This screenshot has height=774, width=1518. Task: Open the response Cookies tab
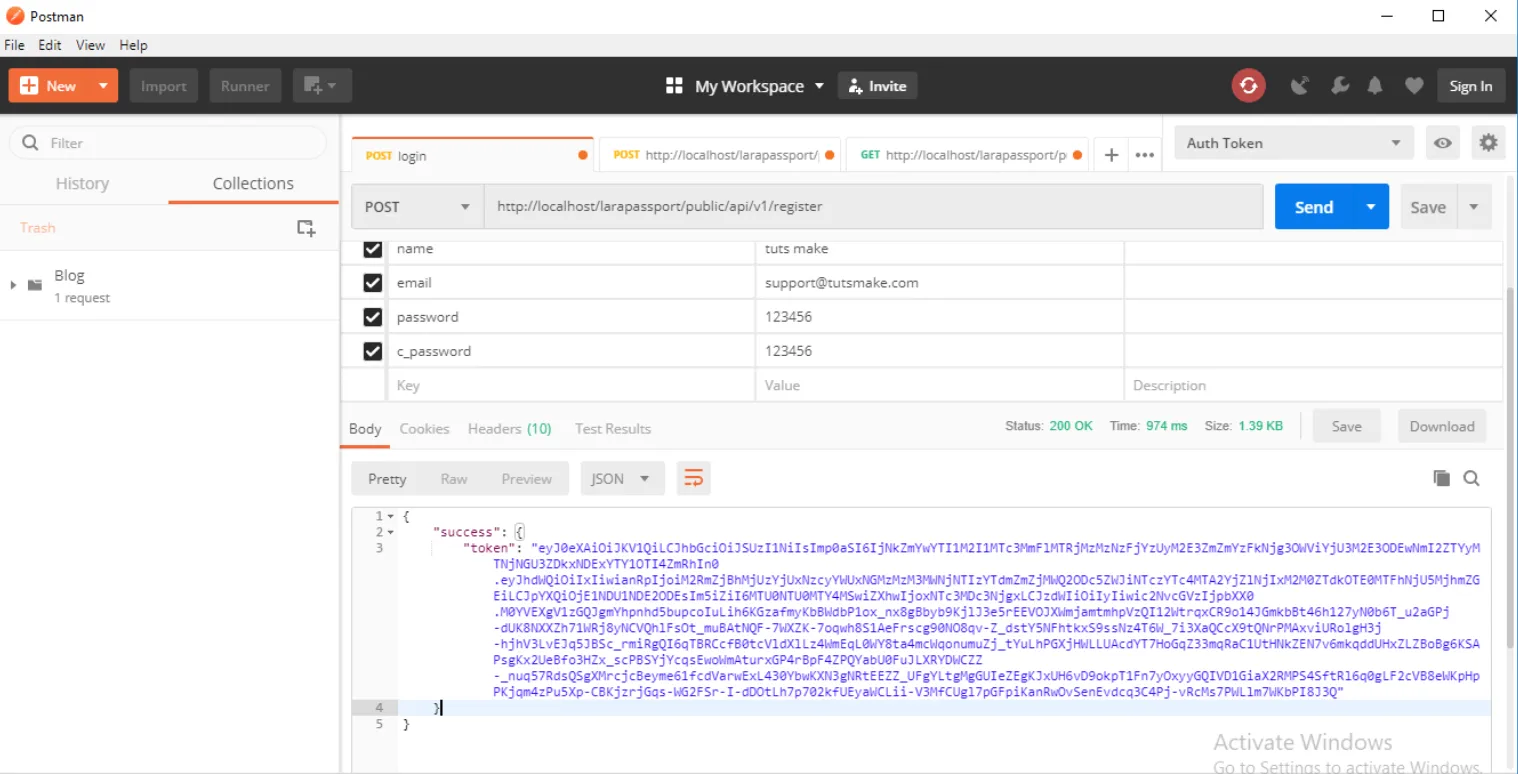coord(424,428)
